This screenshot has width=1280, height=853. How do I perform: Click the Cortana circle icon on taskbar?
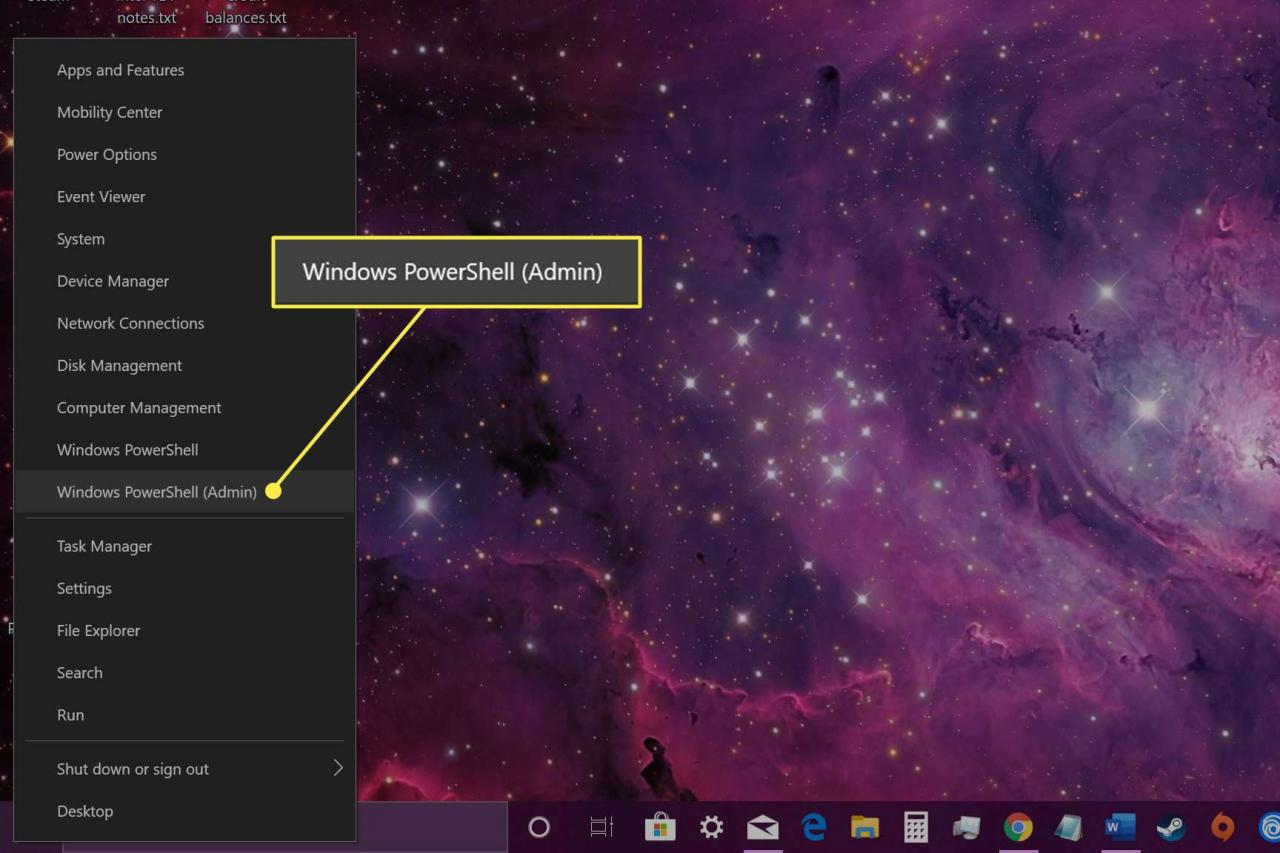tap(539, 827)
